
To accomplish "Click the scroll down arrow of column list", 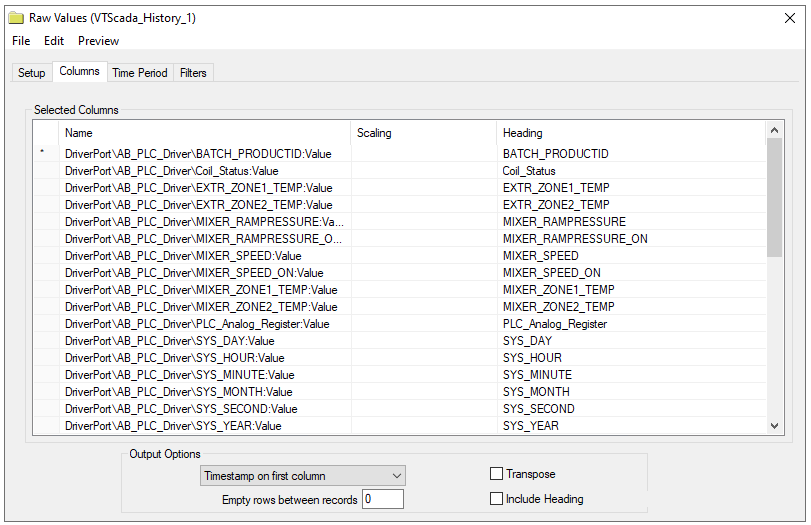I will coord(774,426).
